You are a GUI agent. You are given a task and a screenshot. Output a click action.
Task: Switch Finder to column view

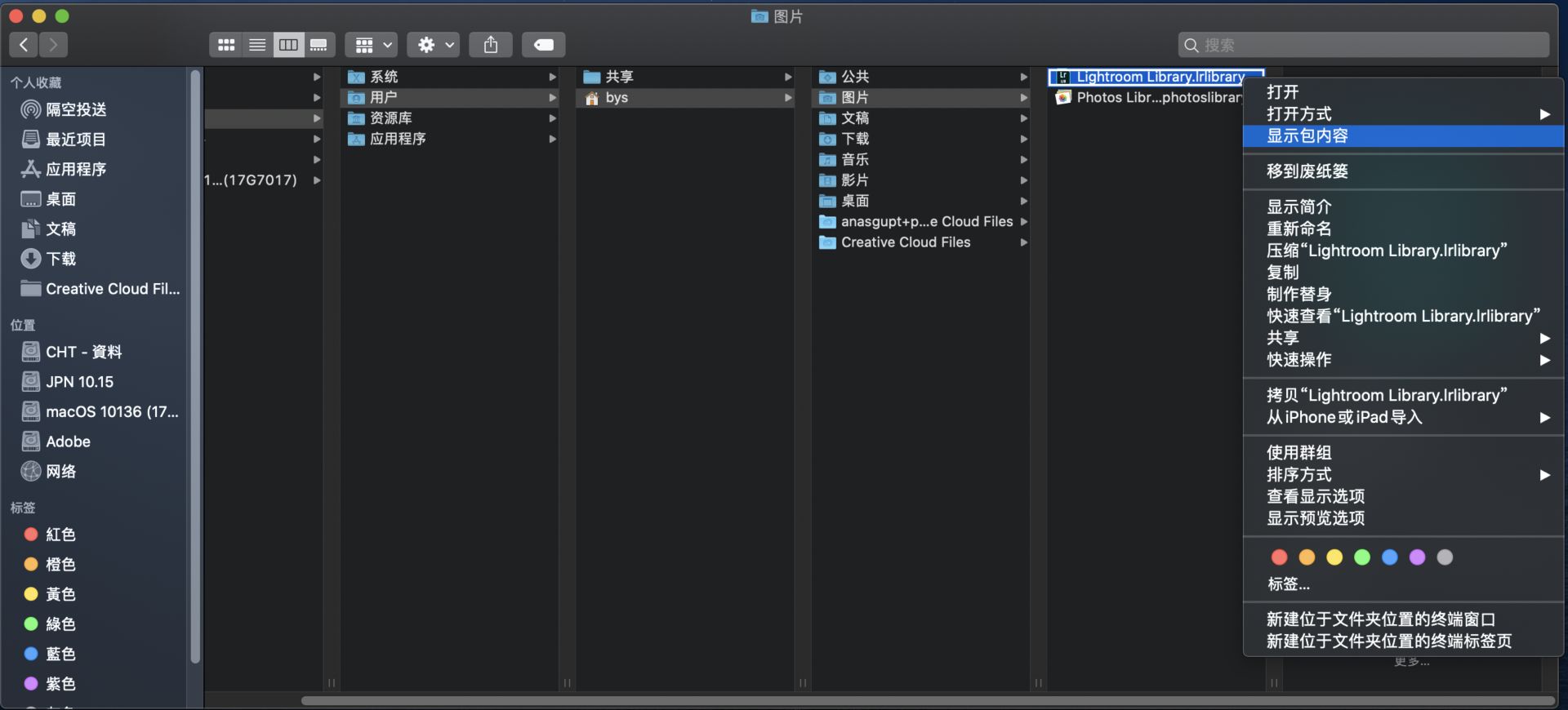pos(288,45)
